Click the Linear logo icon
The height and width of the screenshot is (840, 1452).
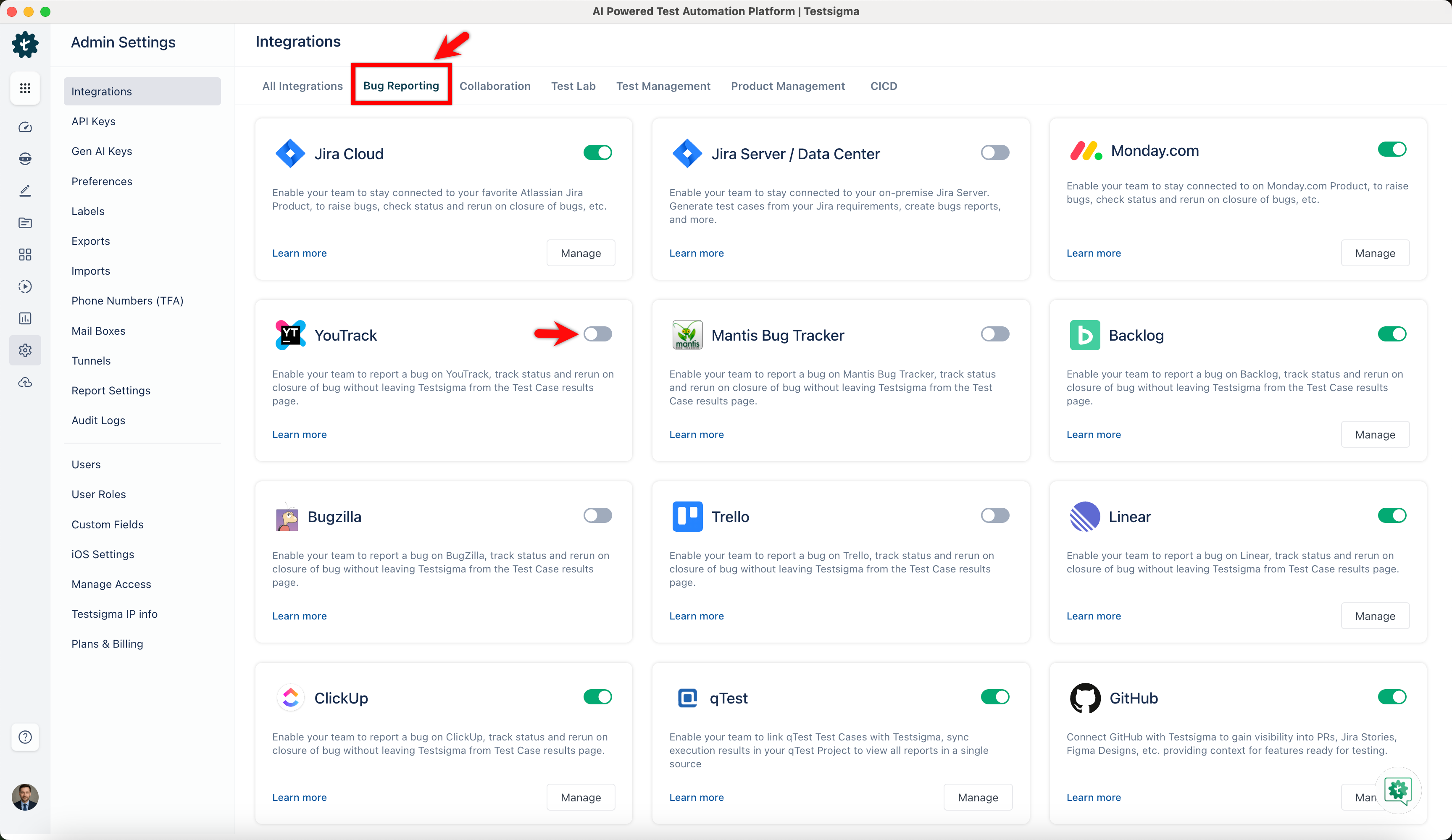point(1085,517)
